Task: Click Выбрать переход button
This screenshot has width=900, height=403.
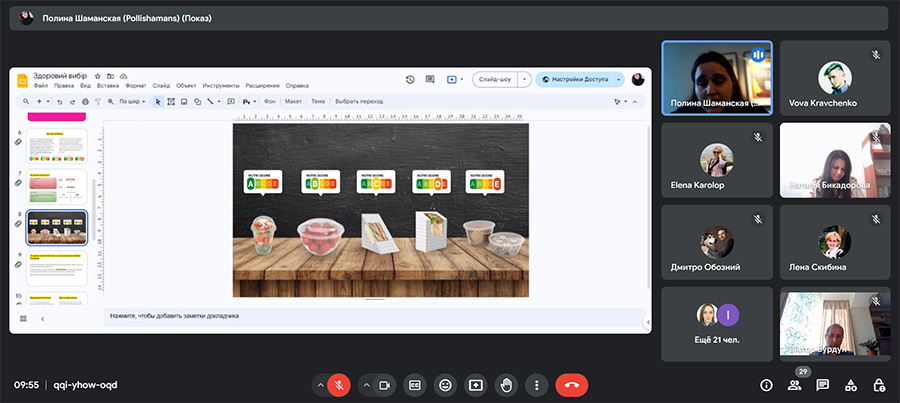Action: point(359,102)
